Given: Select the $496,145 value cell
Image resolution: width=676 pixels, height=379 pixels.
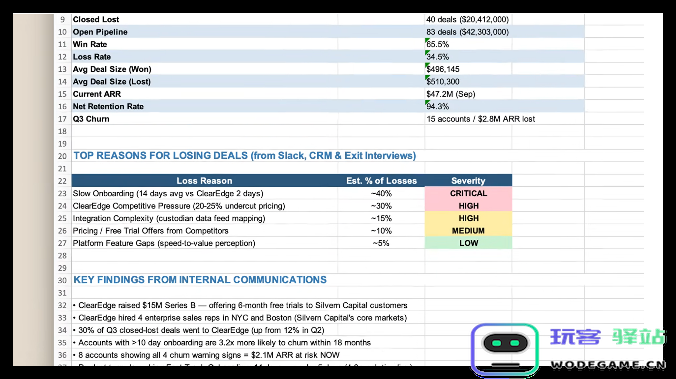Looking at the screenshot, I should tap(468, 69).
